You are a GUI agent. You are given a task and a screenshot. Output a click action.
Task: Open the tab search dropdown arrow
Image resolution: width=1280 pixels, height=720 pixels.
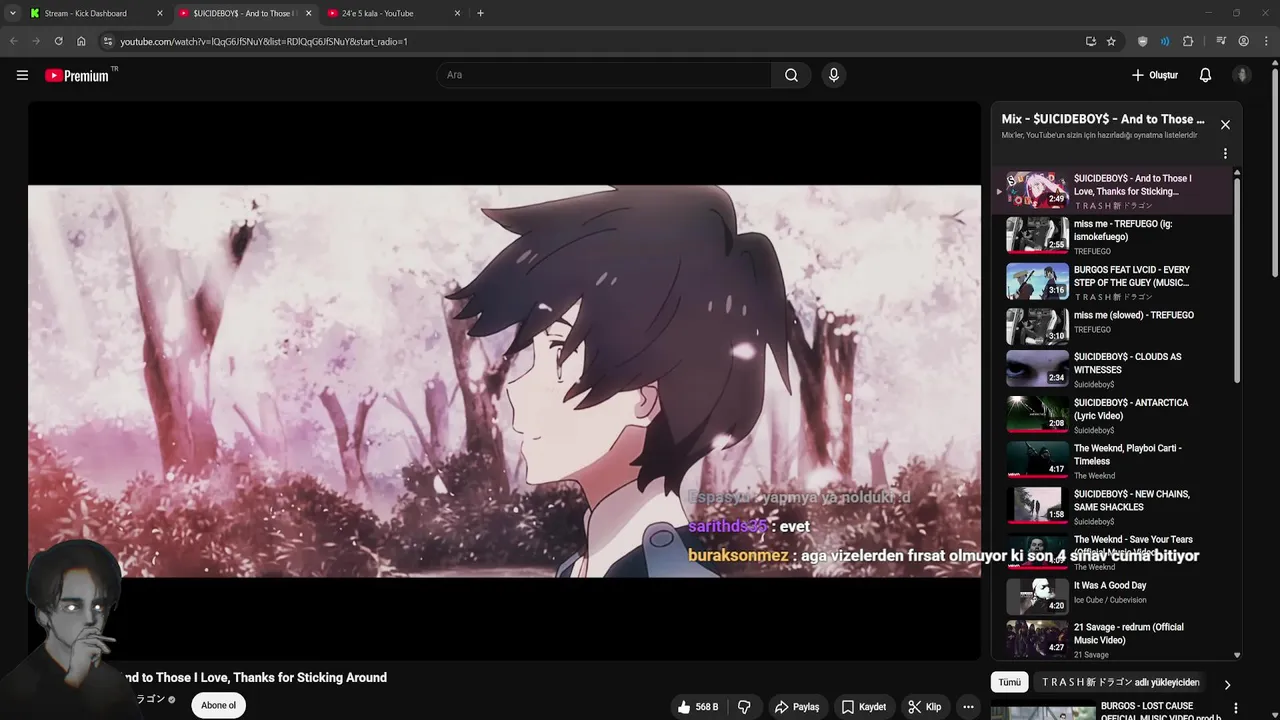pyautogui.click(x=12, y=13)
